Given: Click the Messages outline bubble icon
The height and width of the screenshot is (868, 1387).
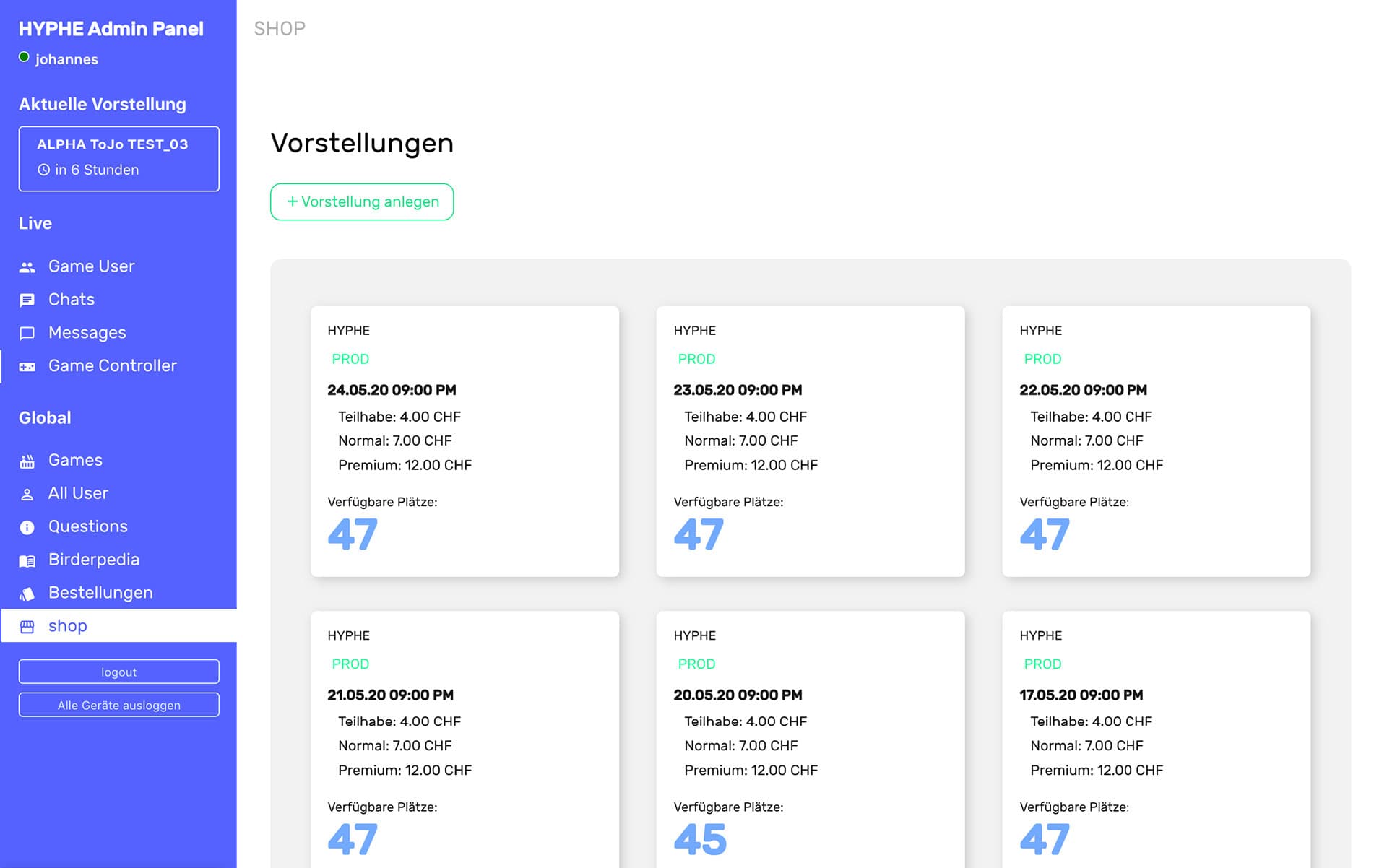Looking at the screenshot, I should [x=27, y=334].
